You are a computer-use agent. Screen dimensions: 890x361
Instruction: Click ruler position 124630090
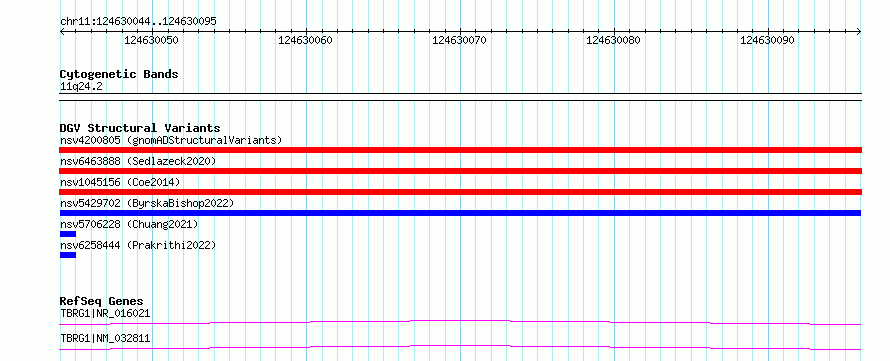pyautogui.click(x=767, y=40)
